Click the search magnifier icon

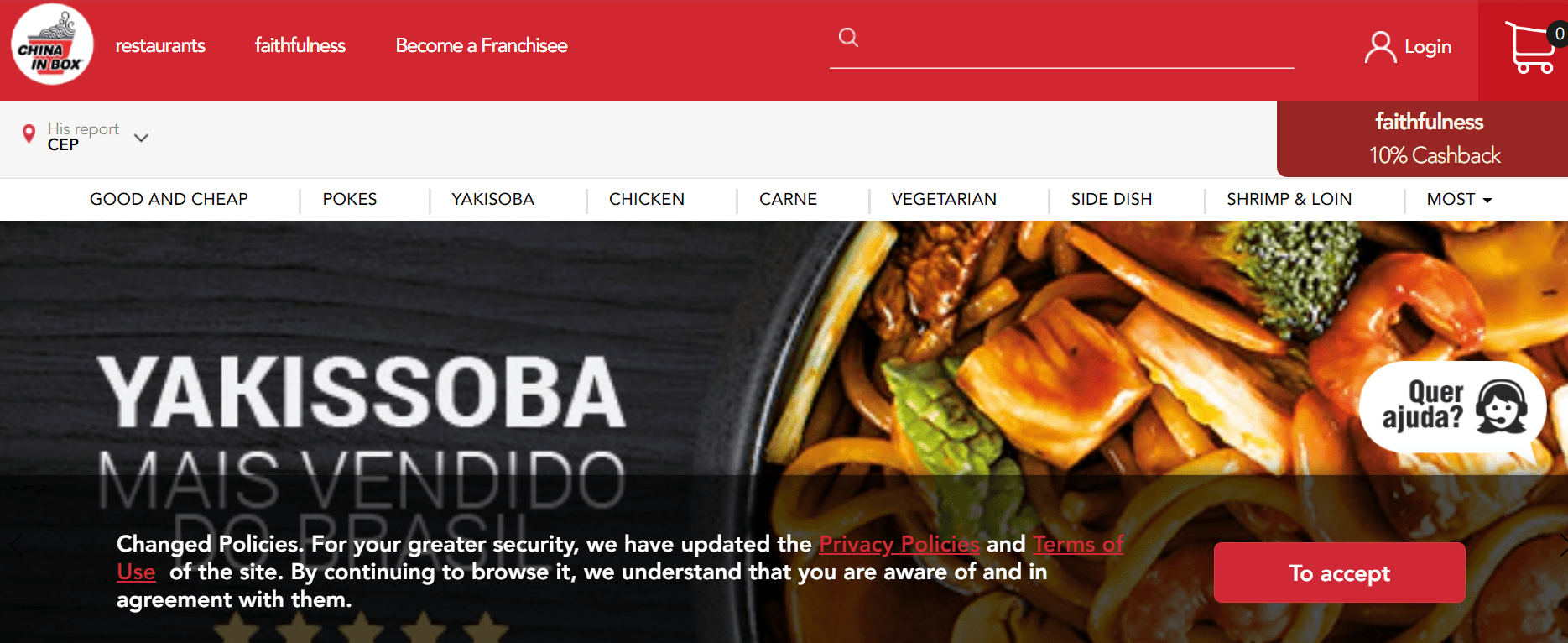pyautogui.click(x=848, y=37)
